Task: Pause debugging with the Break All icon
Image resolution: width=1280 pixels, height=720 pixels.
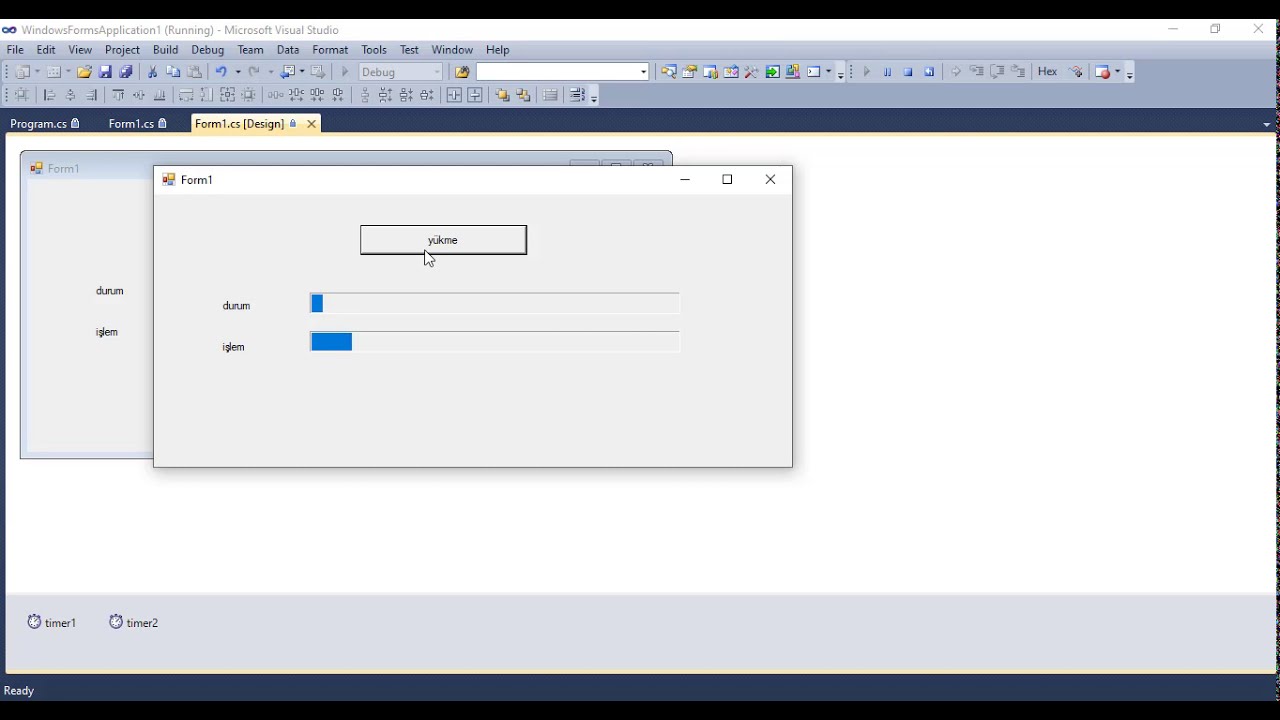Action: pos(887,72)
